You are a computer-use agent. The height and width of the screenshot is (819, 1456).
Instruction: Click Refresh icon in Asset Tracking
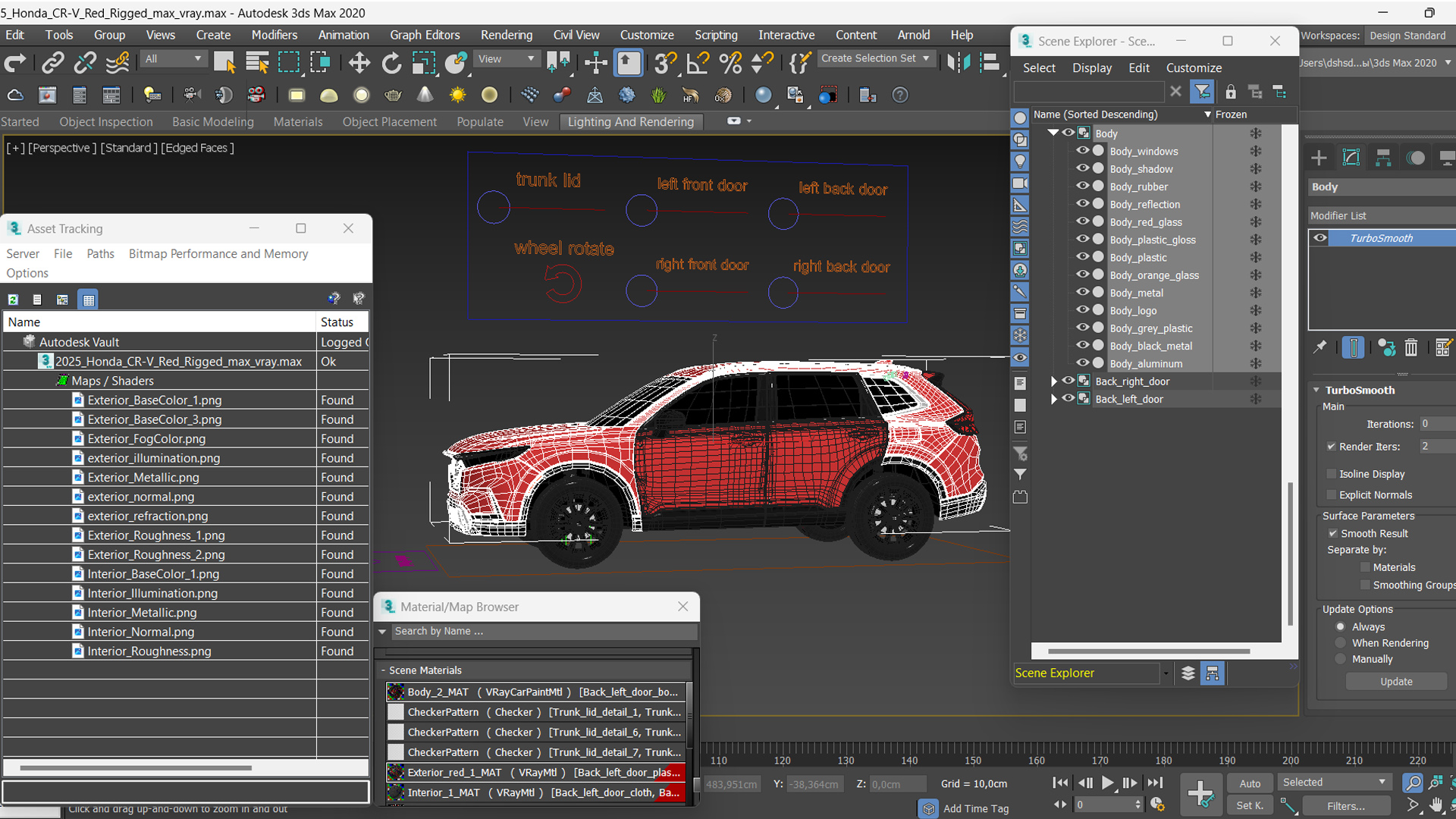[13, 300]
